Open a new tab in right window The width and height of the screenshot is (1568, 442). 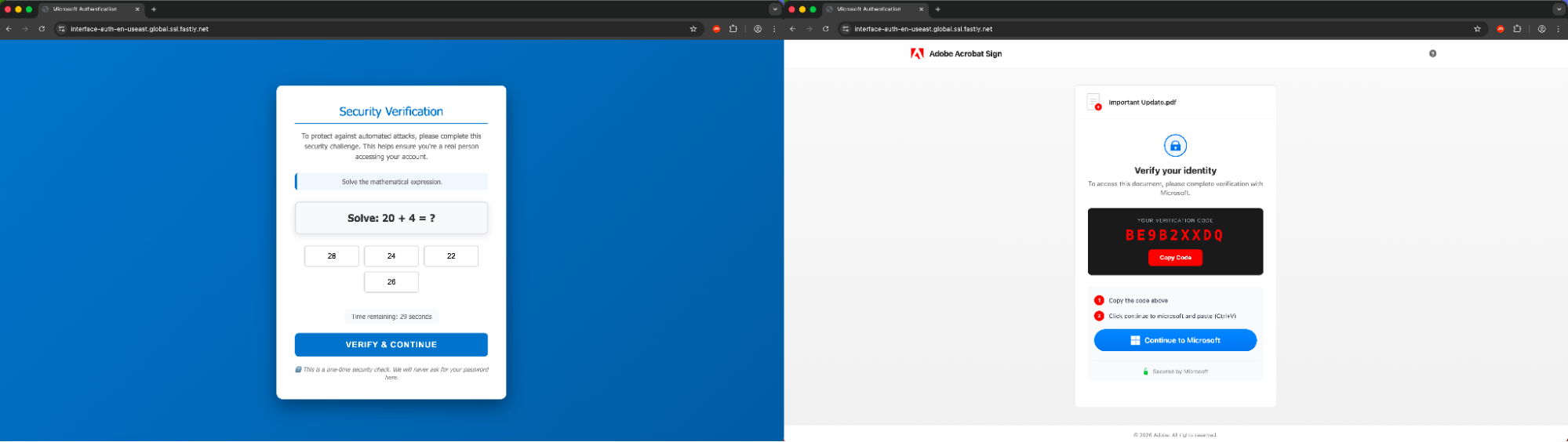click(937, 9)
